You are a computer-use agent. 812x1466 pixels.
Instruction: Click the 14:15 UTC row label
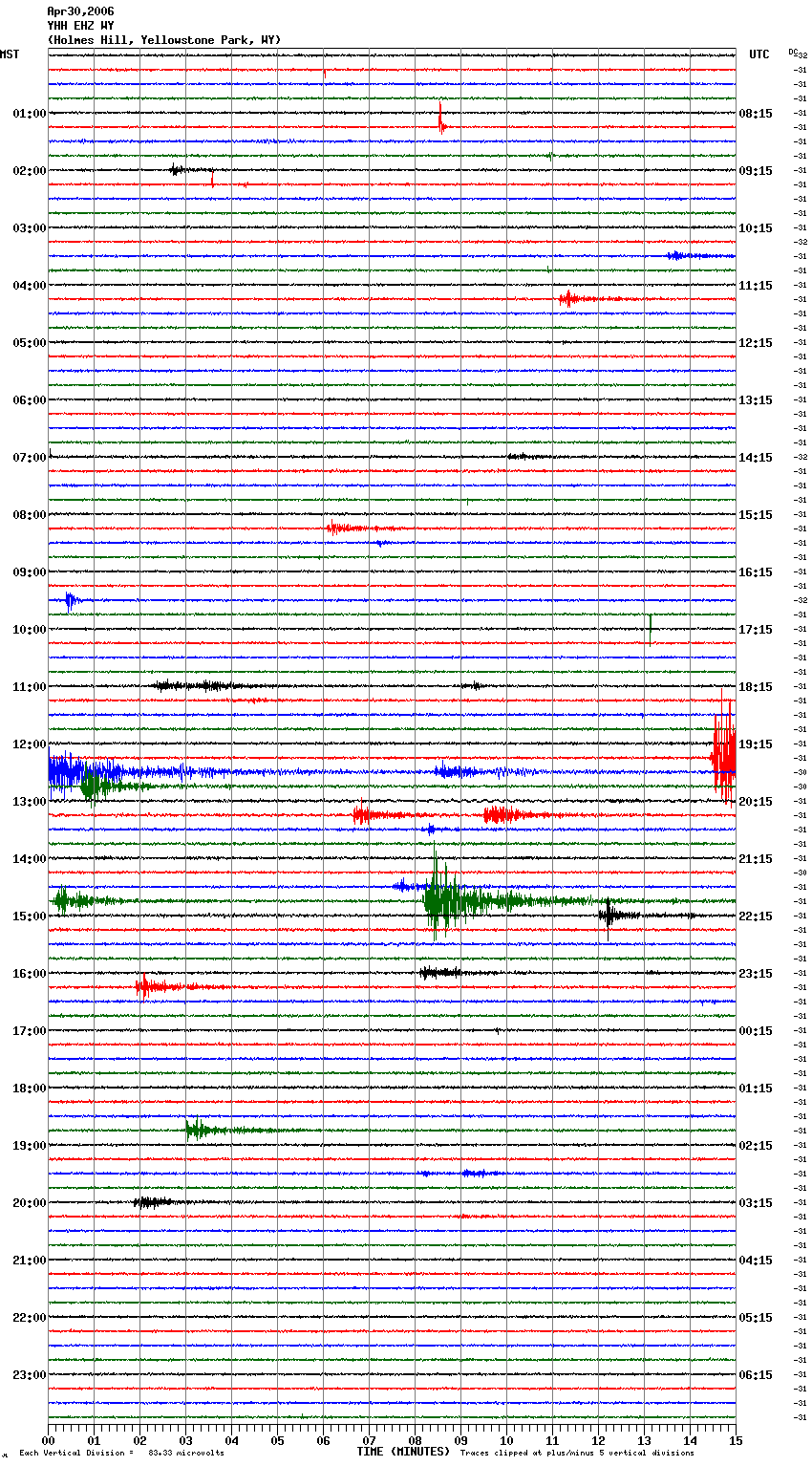coord(756,458)
